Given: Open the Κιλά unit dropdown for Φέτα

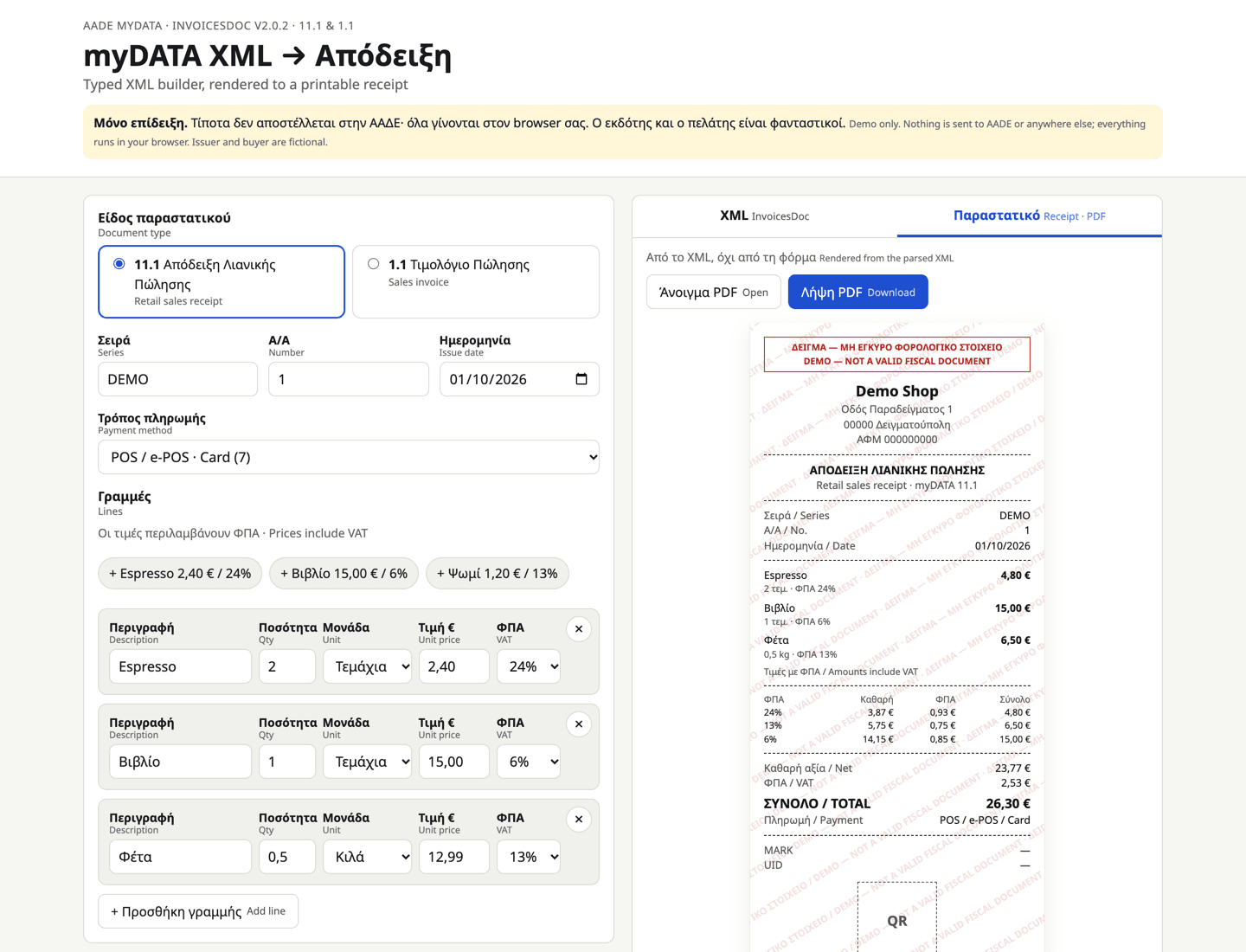Looking at the screenshot, I should (368, 857).
